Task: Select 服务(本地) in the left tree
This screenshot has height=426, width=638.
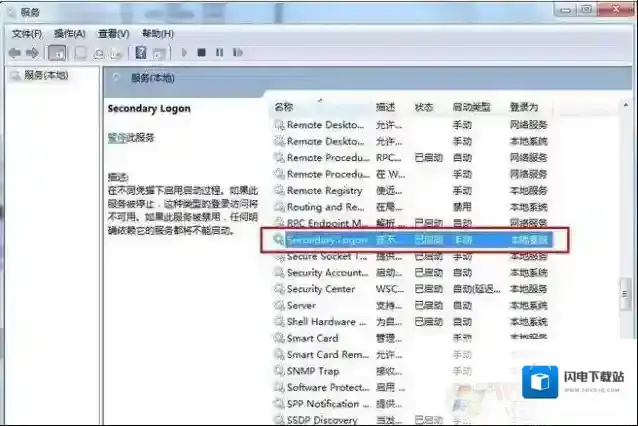Action: (46, 76)
